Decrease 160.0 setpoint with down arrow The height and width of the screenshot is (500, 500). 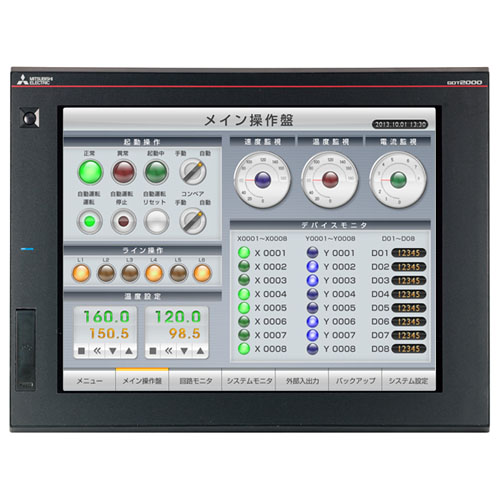[113, 351]
